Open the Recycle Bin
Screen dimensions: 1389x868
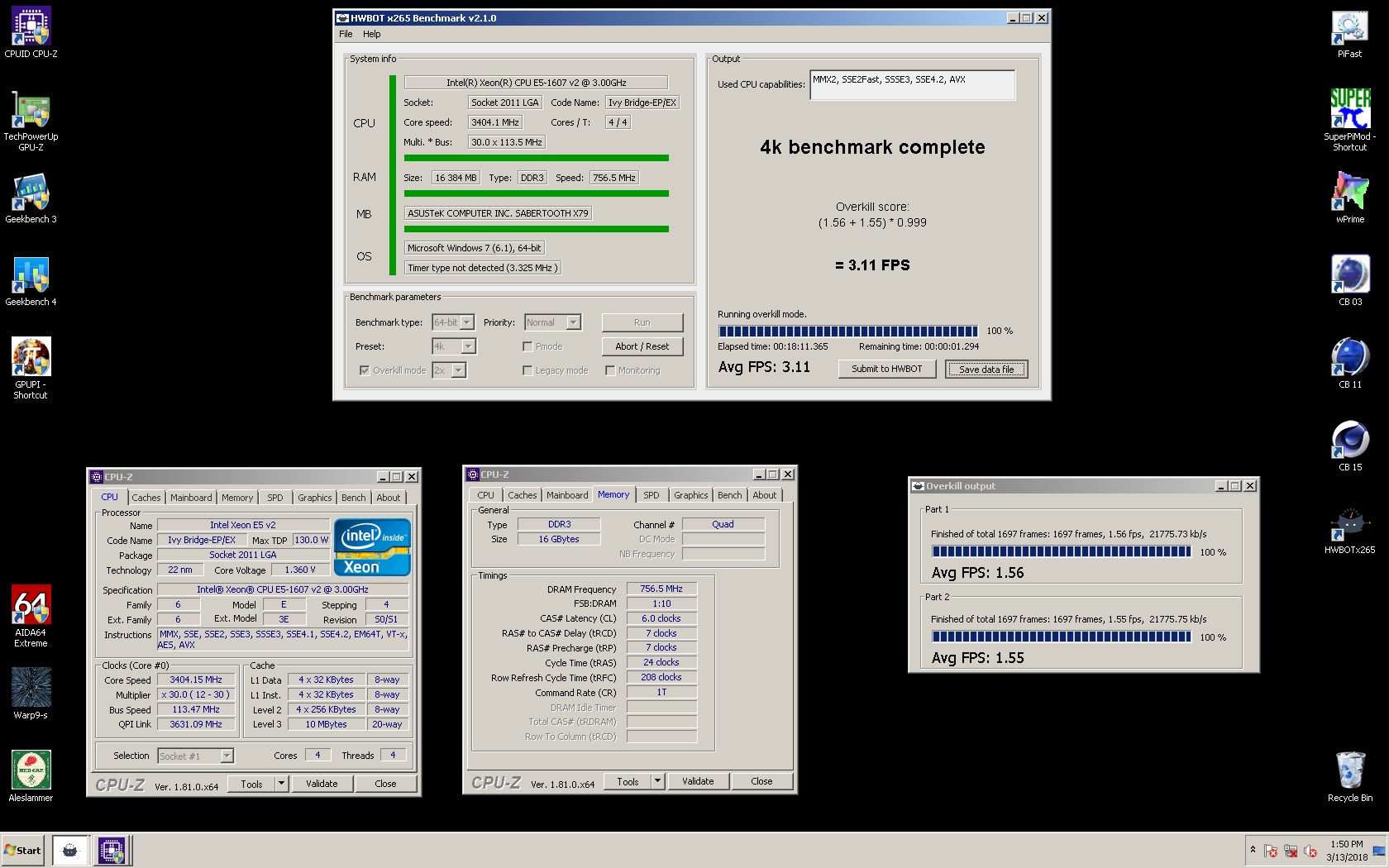coord(1350,777)
